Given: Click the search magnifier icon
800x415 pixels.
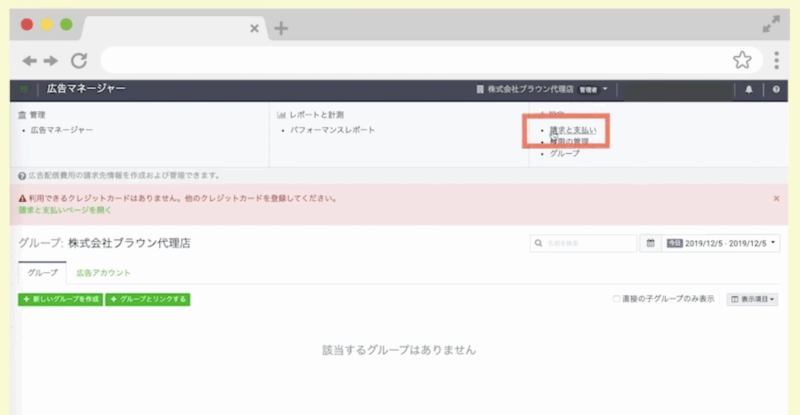Looking at the screenshot, I should tap(538, 243).
